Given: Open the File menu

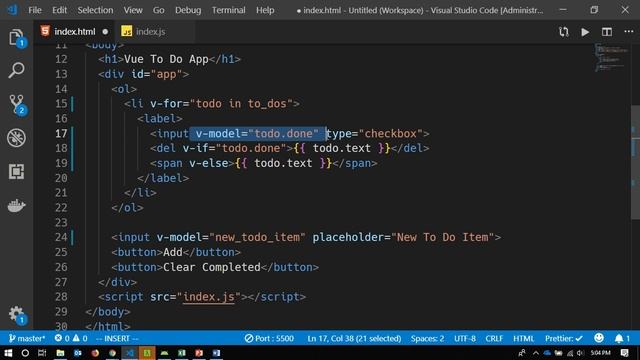Looking at the screenshot, I should (x=35, y=10).
